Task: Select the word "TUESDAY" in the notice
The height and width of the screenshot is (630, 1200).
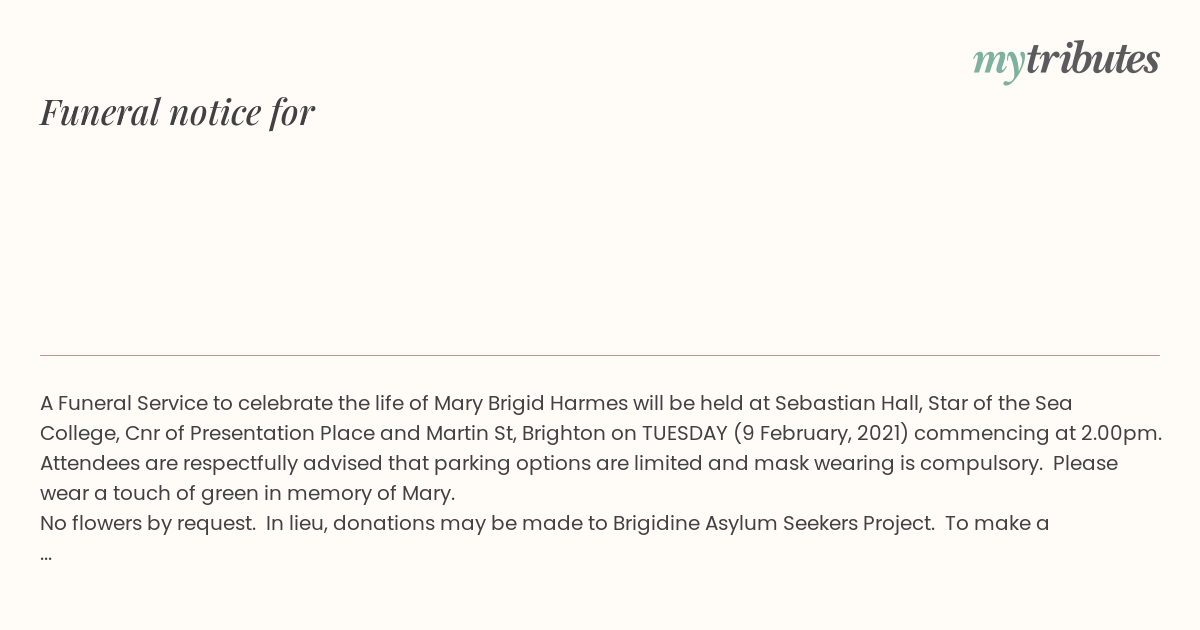Action: 684,434
